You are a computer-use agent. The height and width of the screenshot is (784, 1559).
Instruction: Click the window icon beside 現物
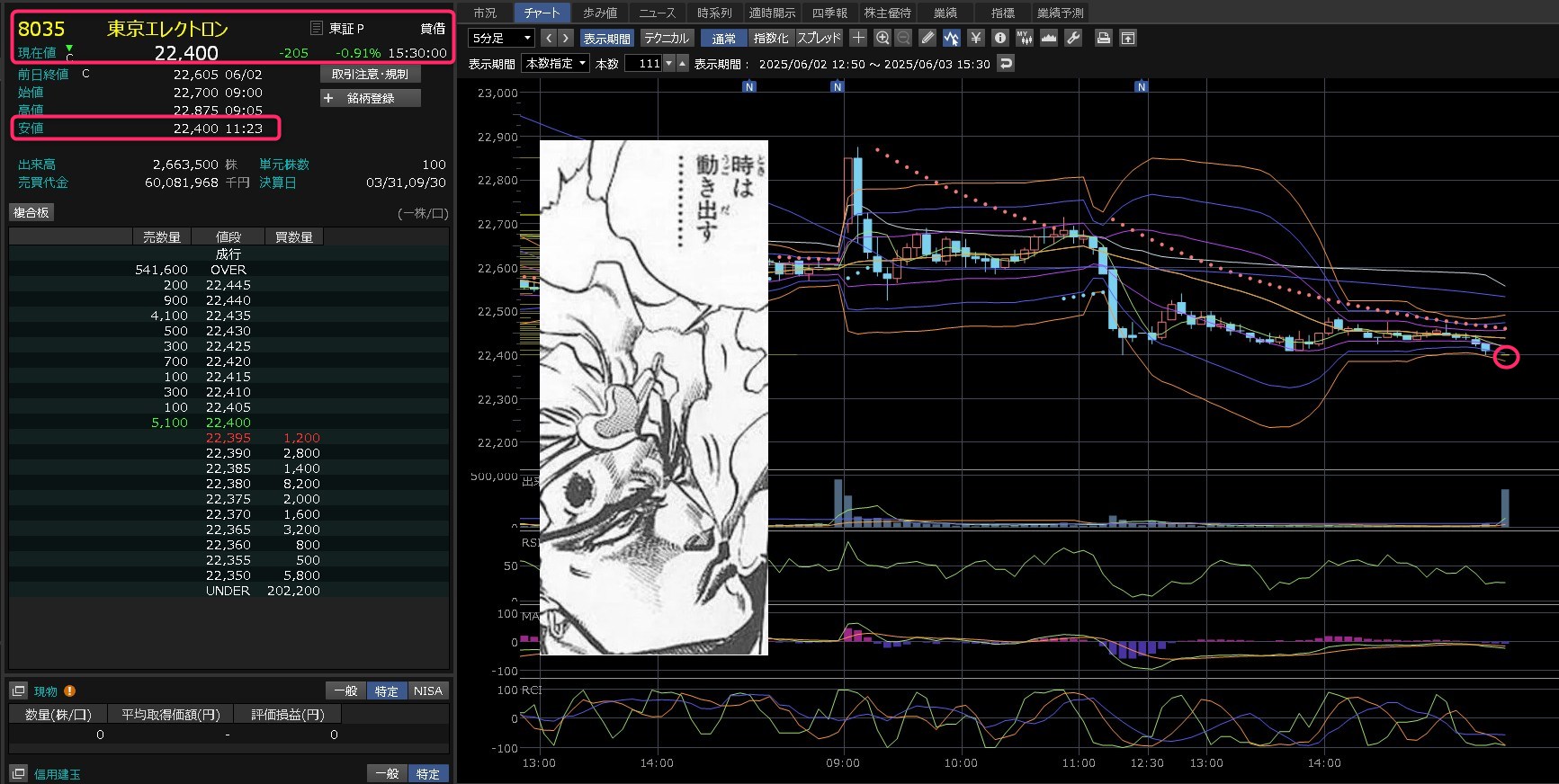tap(18, 690)
